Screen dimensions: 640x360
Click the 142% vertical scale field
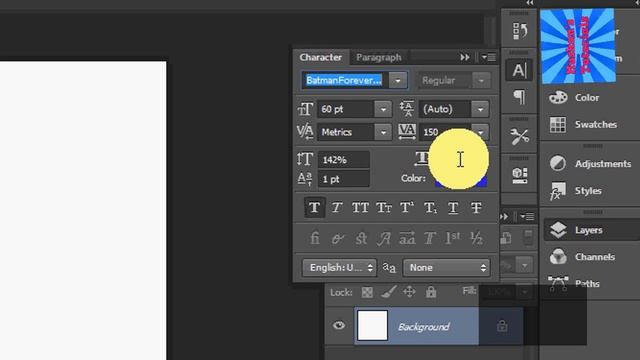pos(344,160)
